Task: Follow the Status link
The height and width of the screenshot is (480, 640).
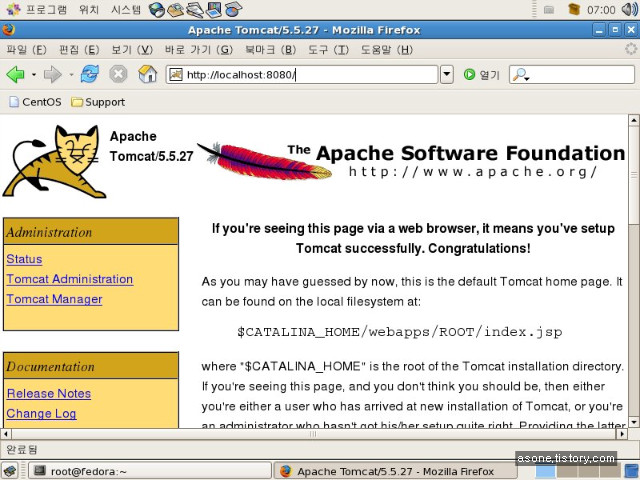Action: tap(24, 259)
